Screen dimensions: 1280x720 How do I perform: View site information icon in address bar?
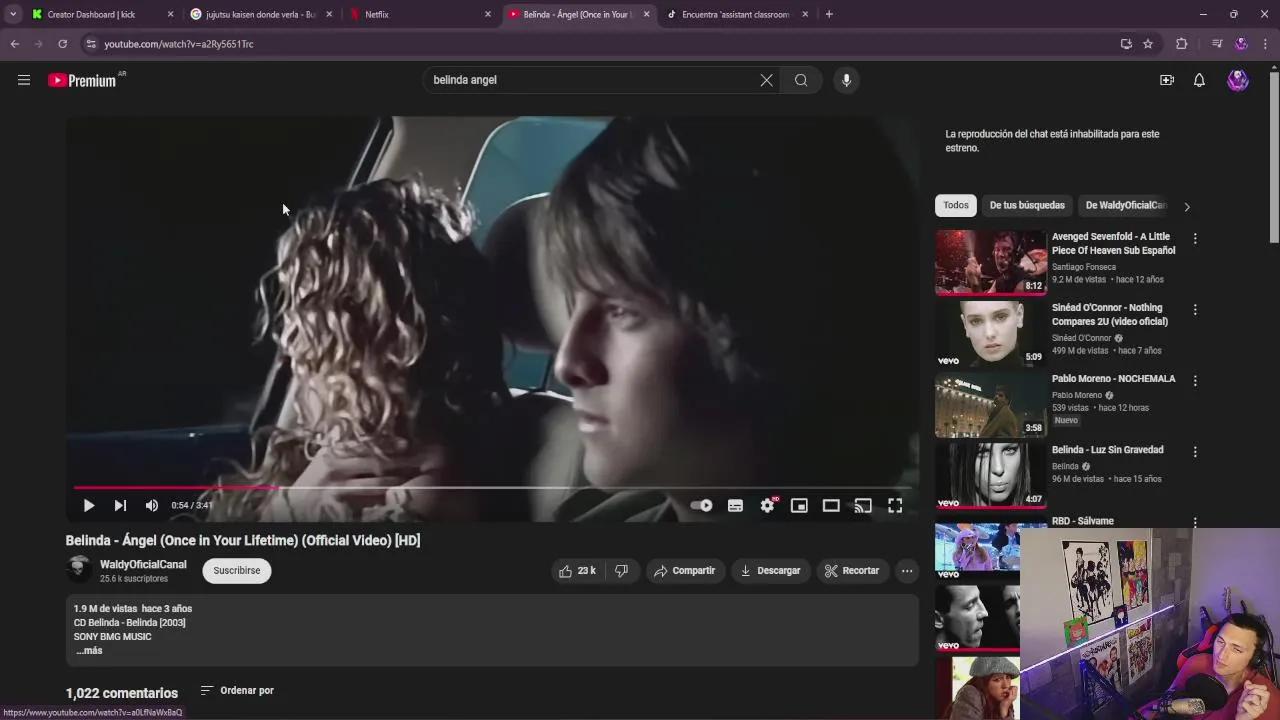[91, 44]
